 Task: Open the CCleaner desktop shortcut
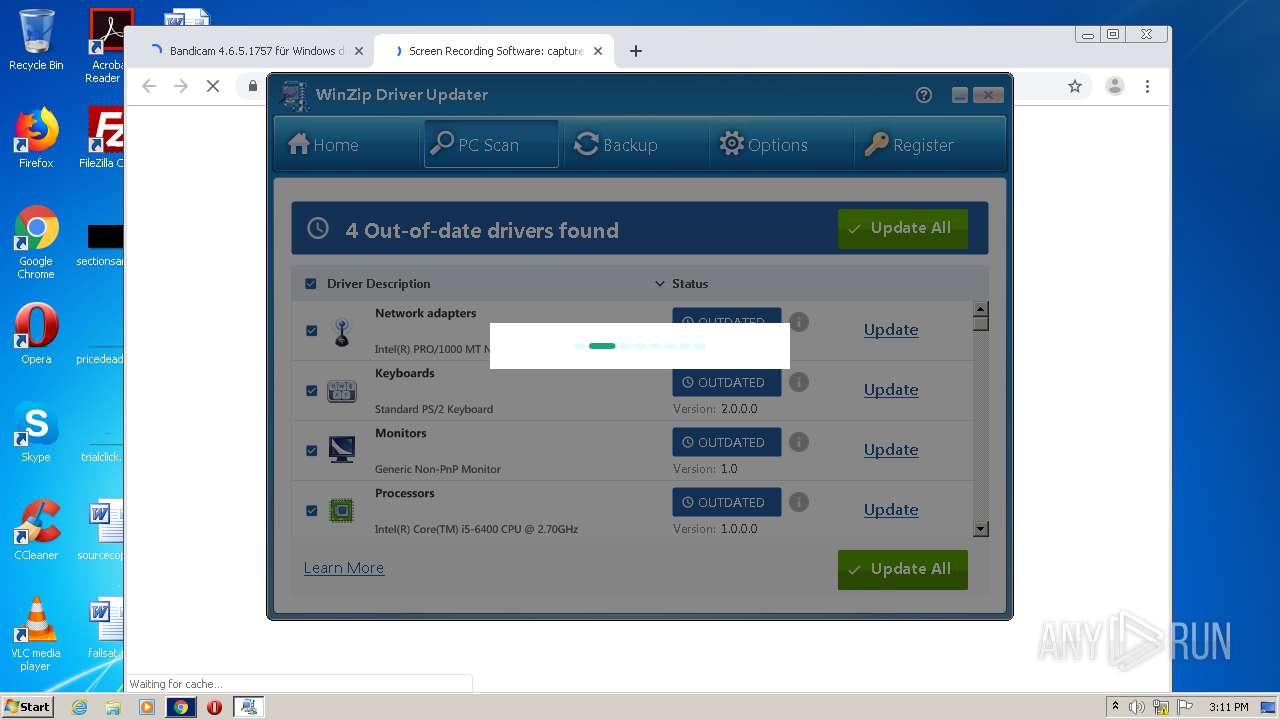[x=36, y=530]
